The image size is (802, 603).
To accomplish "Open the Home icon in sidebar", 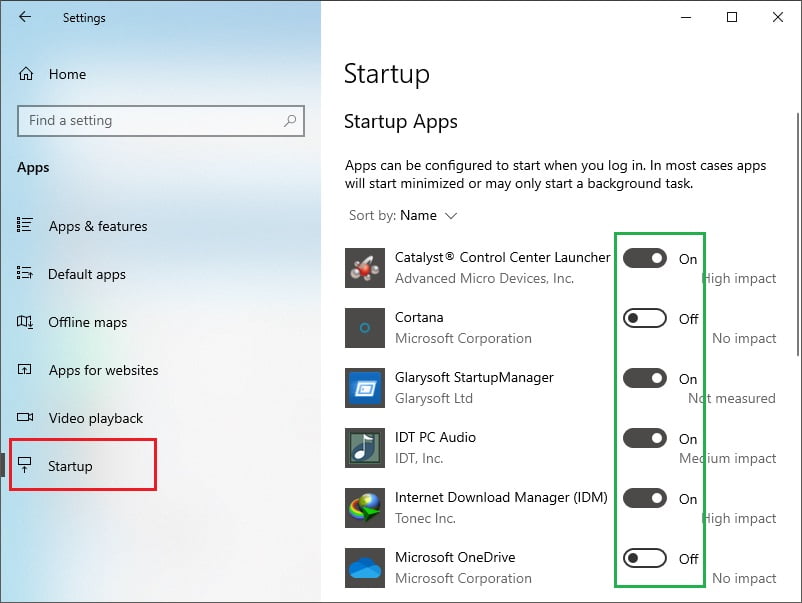I will (26, 74).
